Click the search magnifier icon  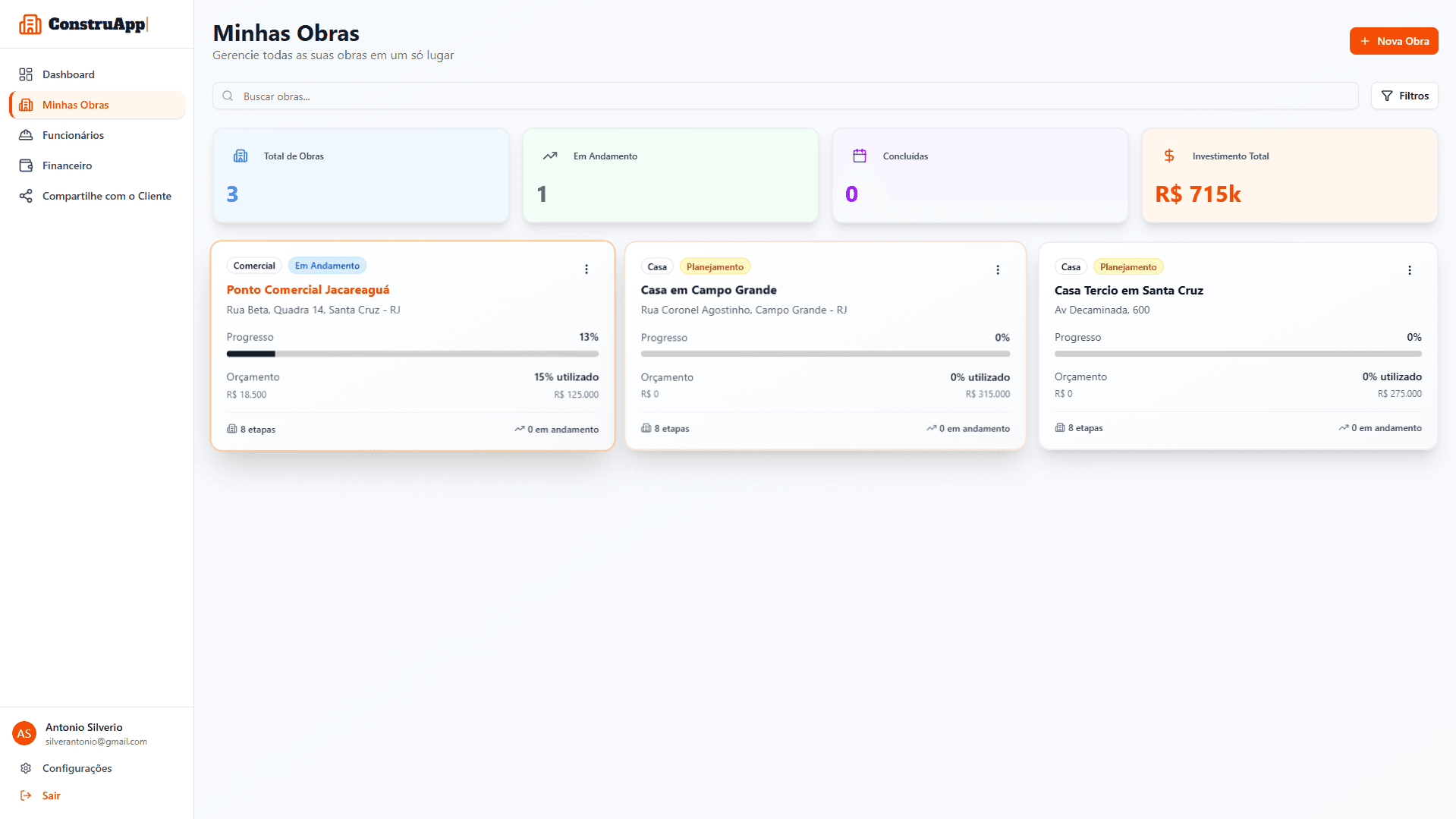point(228,96)
